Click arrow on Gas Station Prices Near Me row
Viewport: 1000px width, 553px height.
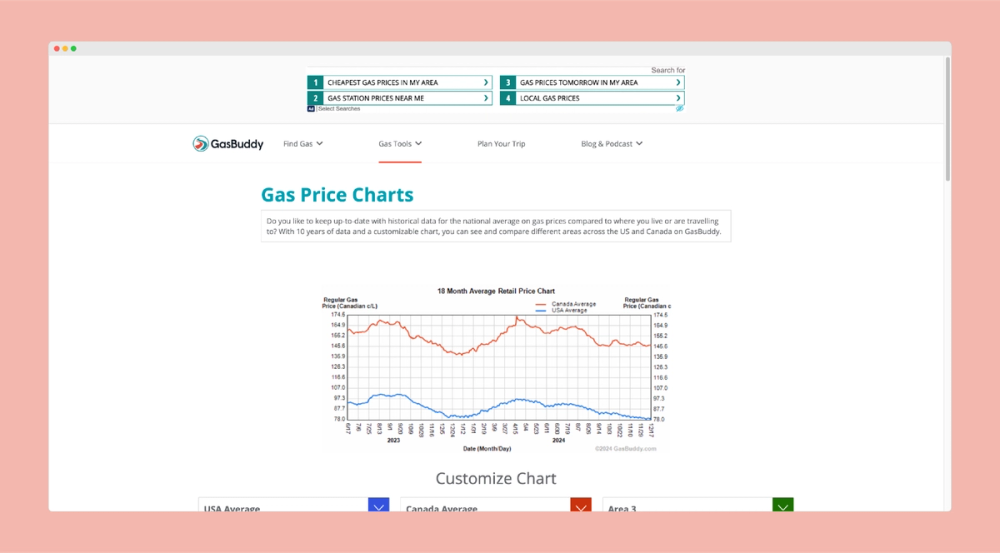pos(486,98)
